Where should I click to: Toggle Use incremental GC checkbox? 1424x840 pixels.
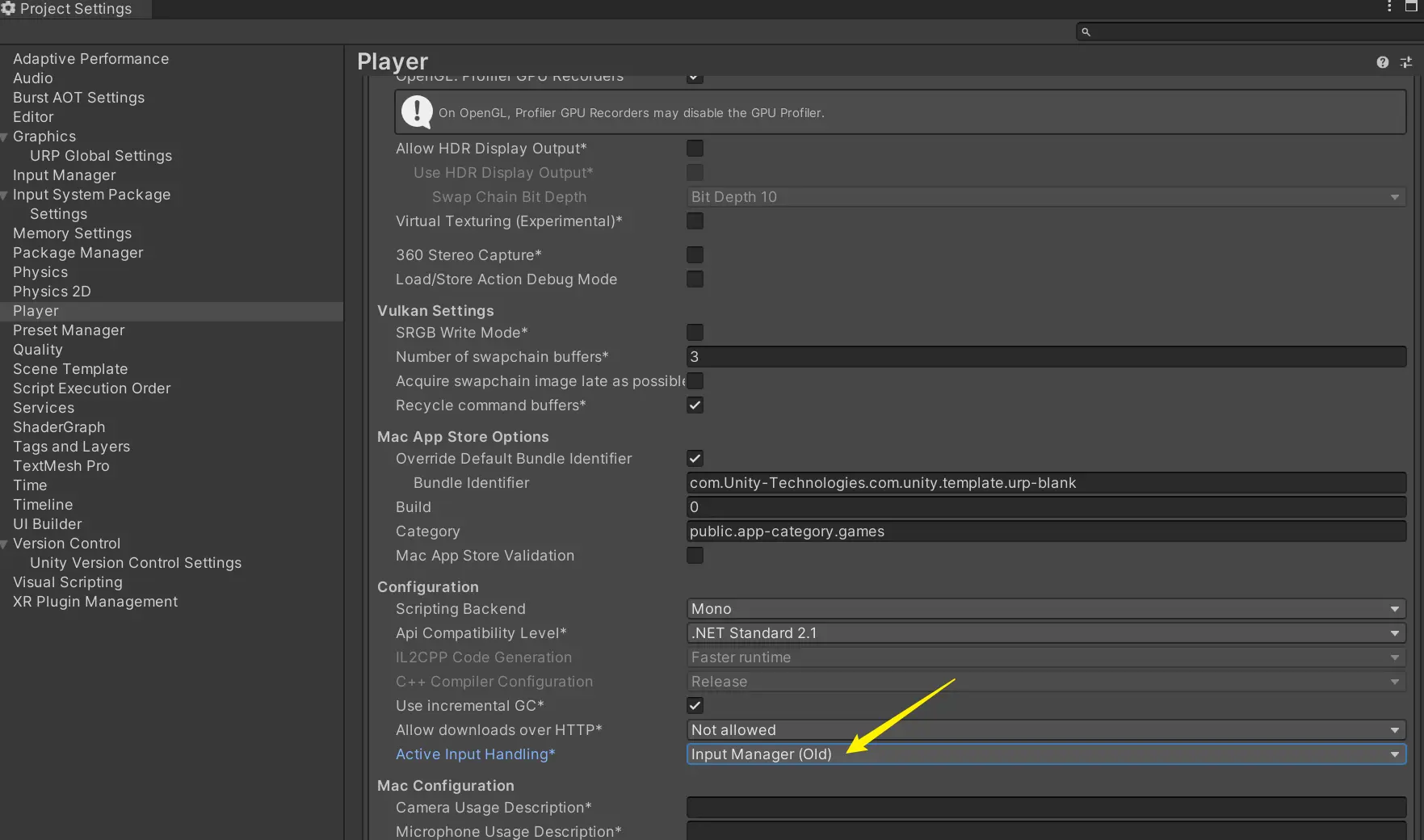click(695, 706)
